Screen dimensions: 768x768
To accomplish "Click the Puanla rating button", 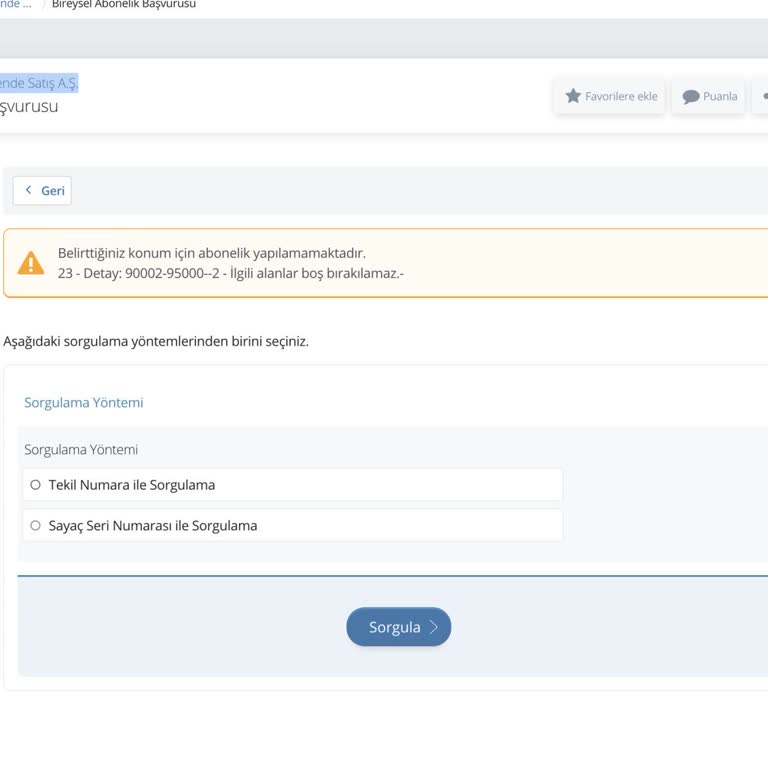I will pos(708,96).
